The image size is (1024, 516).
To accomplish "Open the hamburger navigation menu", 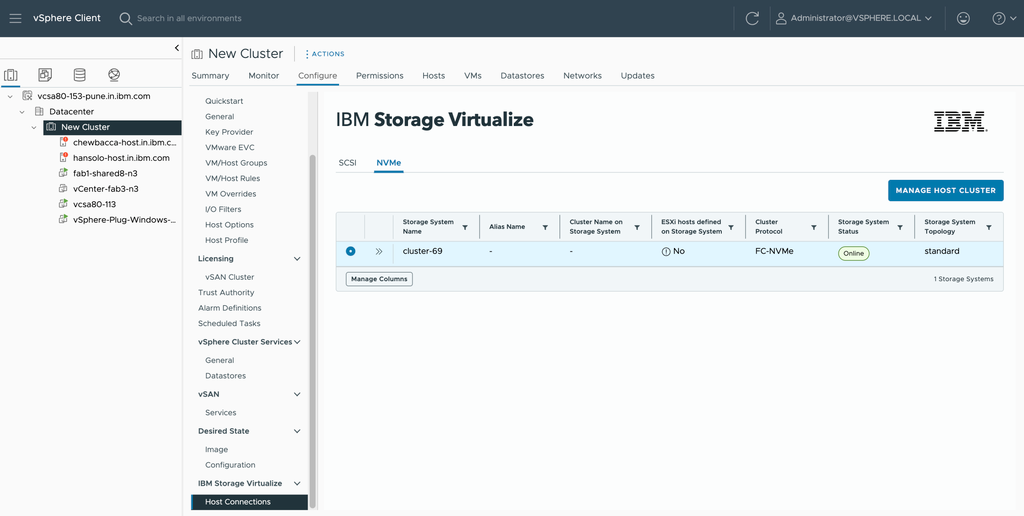I will point(15,18).
